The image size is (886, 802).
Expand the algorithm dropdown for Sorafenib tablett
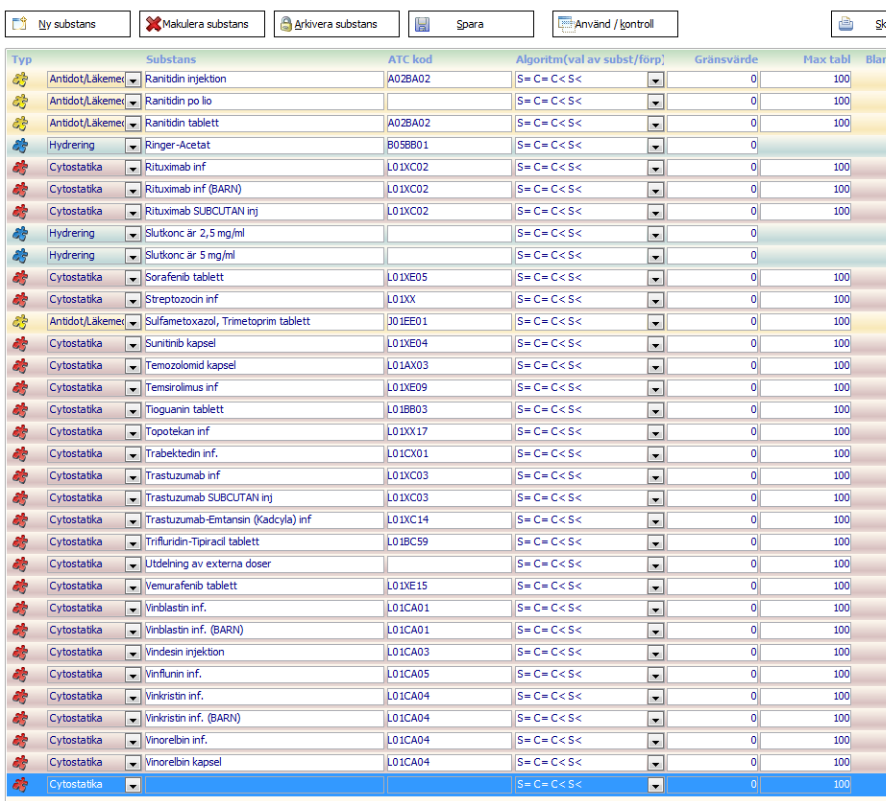point(655,278)
